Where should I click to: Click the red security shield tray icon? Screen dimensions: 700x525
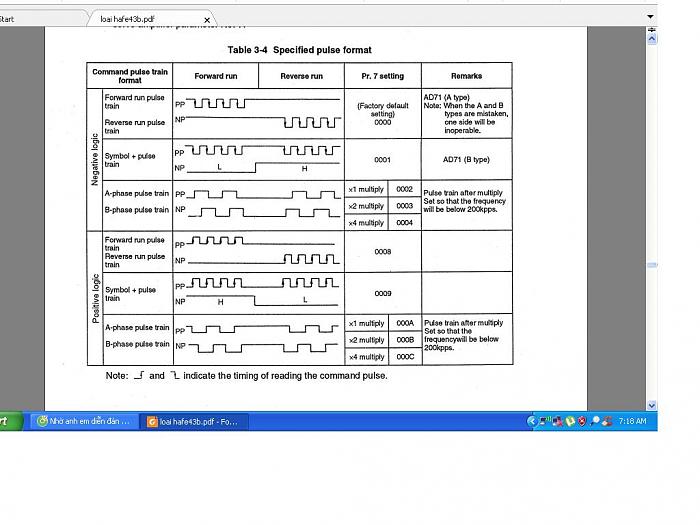click(581, 421)
